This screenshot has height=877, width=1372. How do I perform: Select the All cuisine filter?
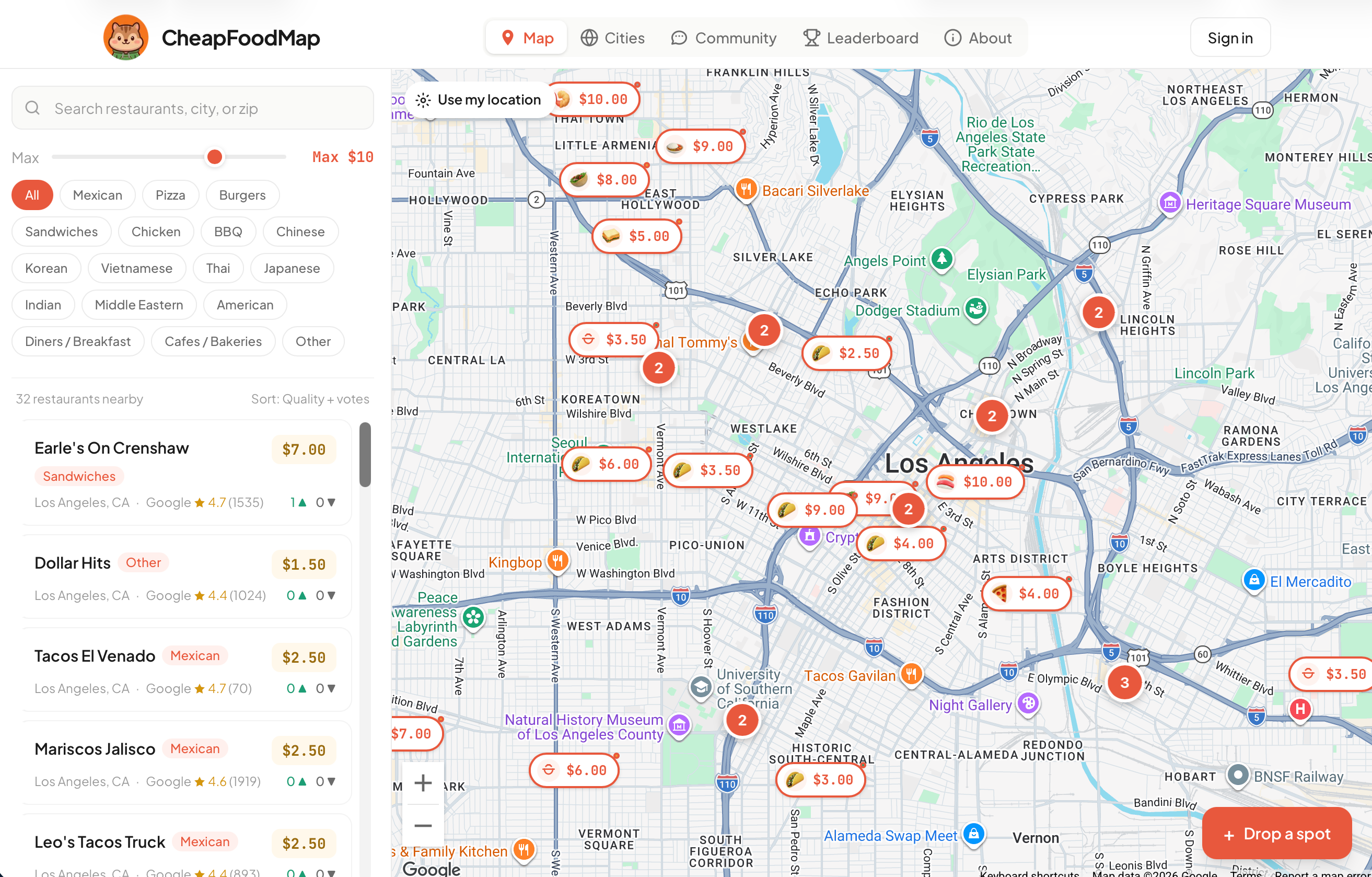32,195
